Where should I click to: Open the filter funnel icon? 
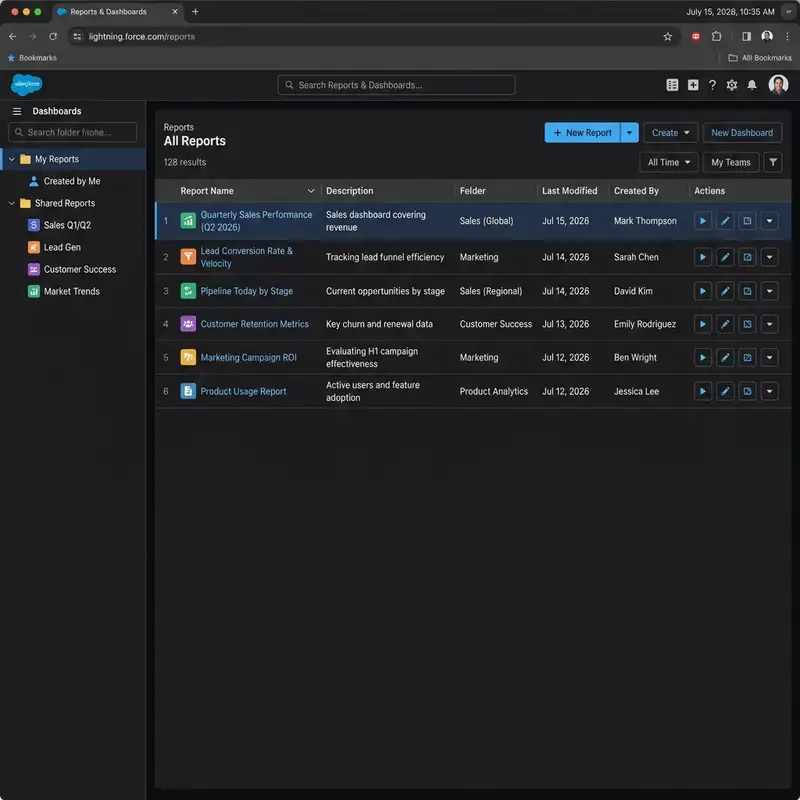pyautogui.click(x=773, y=162)
